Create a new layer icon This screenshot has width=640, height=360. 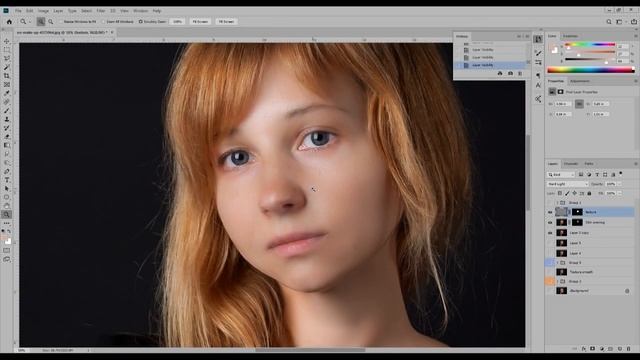click(x=620, y=349)
